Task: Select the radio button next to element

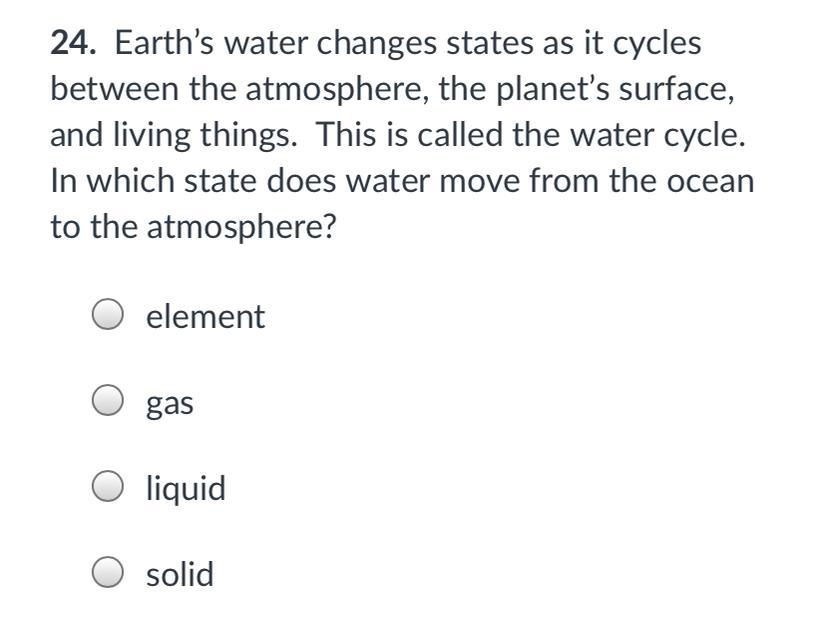Action: pos(108,316)
